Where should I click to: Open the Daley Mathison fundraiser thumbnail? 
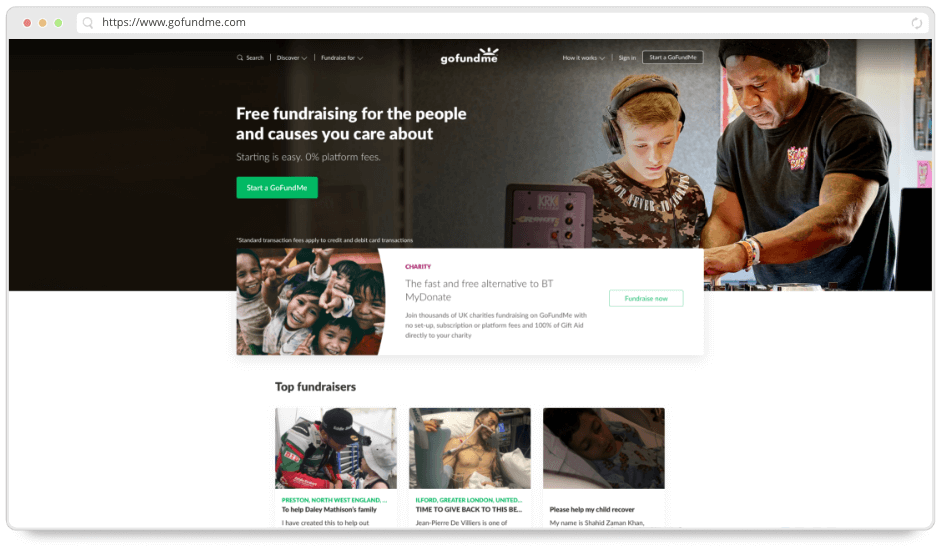tap(336, 449)
